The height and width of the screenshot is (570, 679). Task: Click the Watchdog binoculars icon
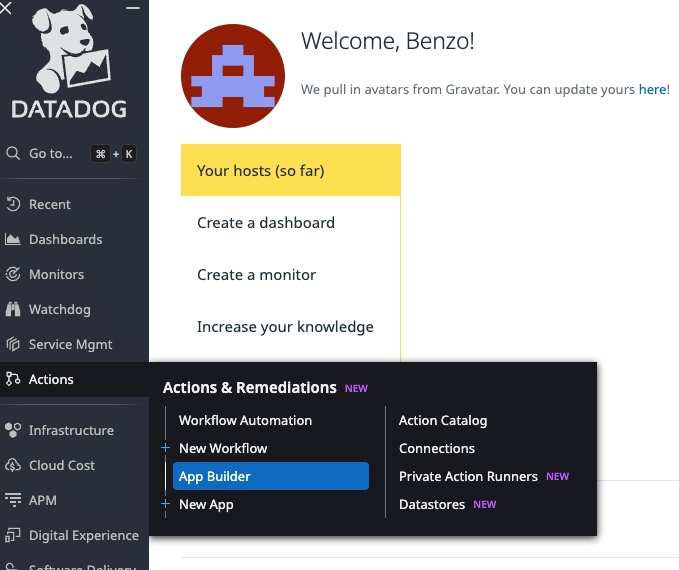click(x=13, y=309)
